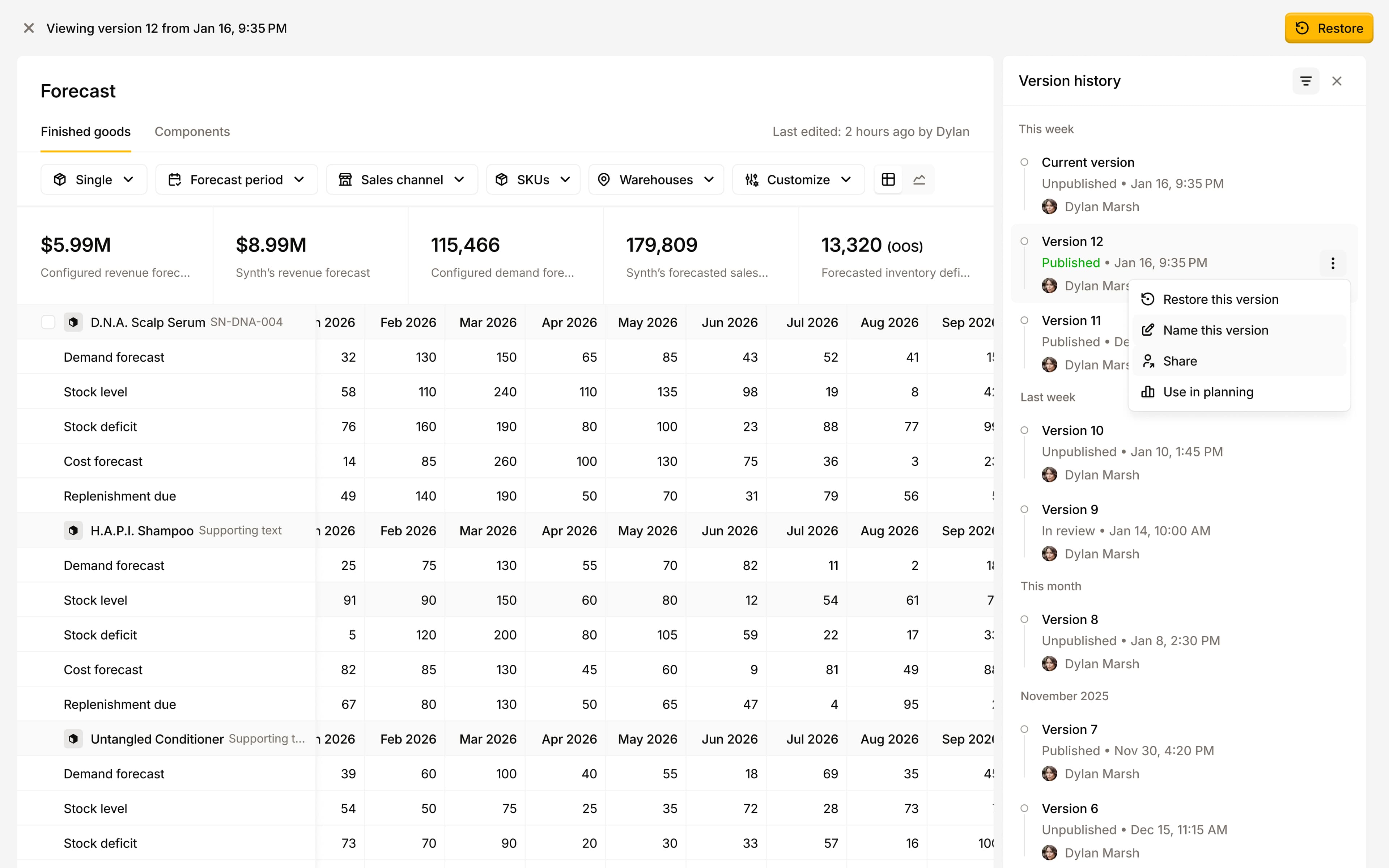Click Untangled Conditioner product cube icon

[73, 739]
